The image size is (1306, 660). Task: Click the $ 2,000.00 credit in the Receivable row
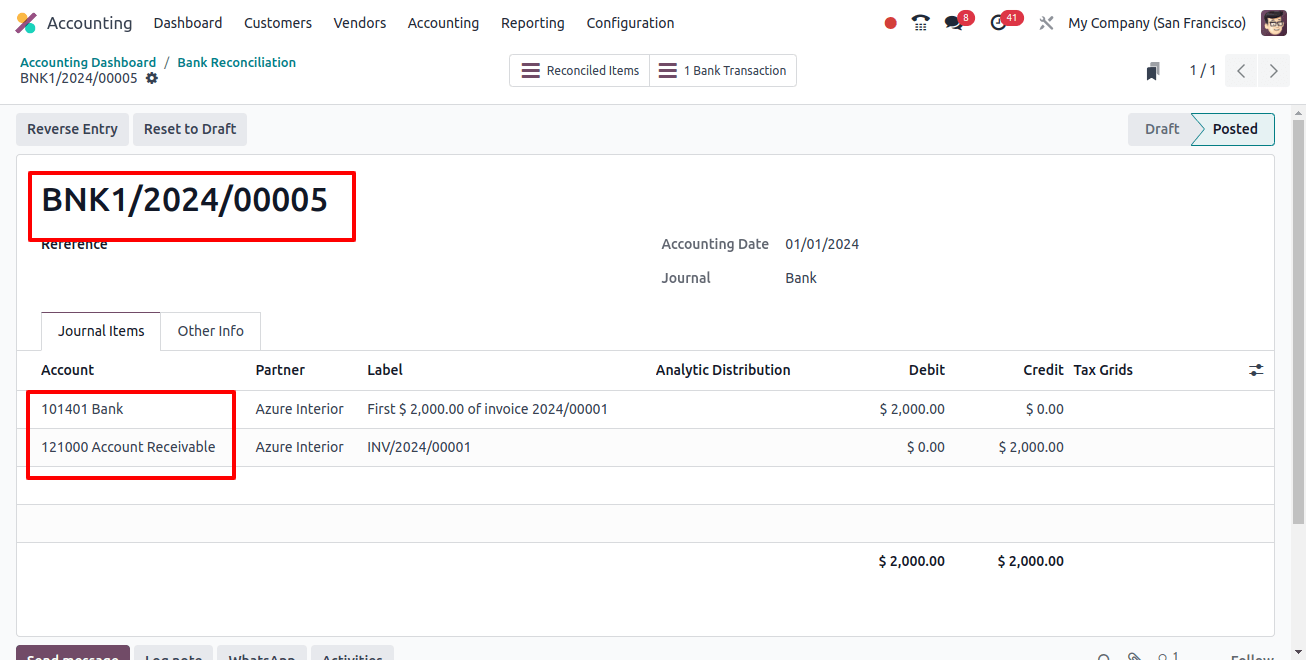point(1031,447)
